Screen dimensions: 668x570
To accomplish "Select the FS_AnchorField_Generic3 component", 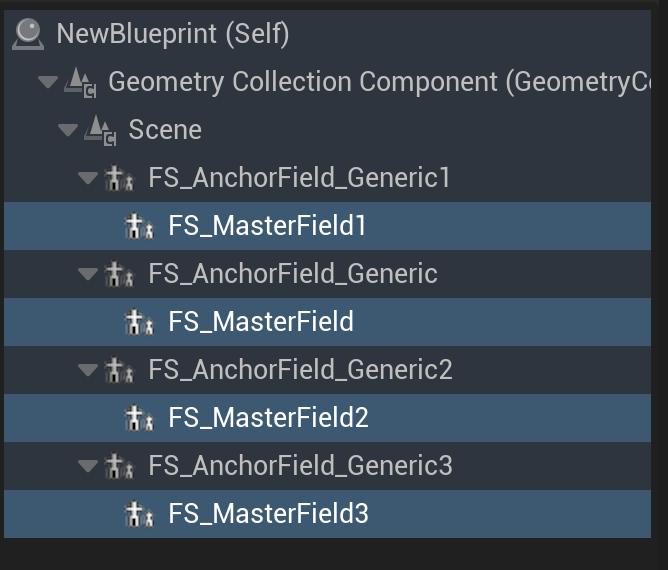I will click(x=300, y=466).
